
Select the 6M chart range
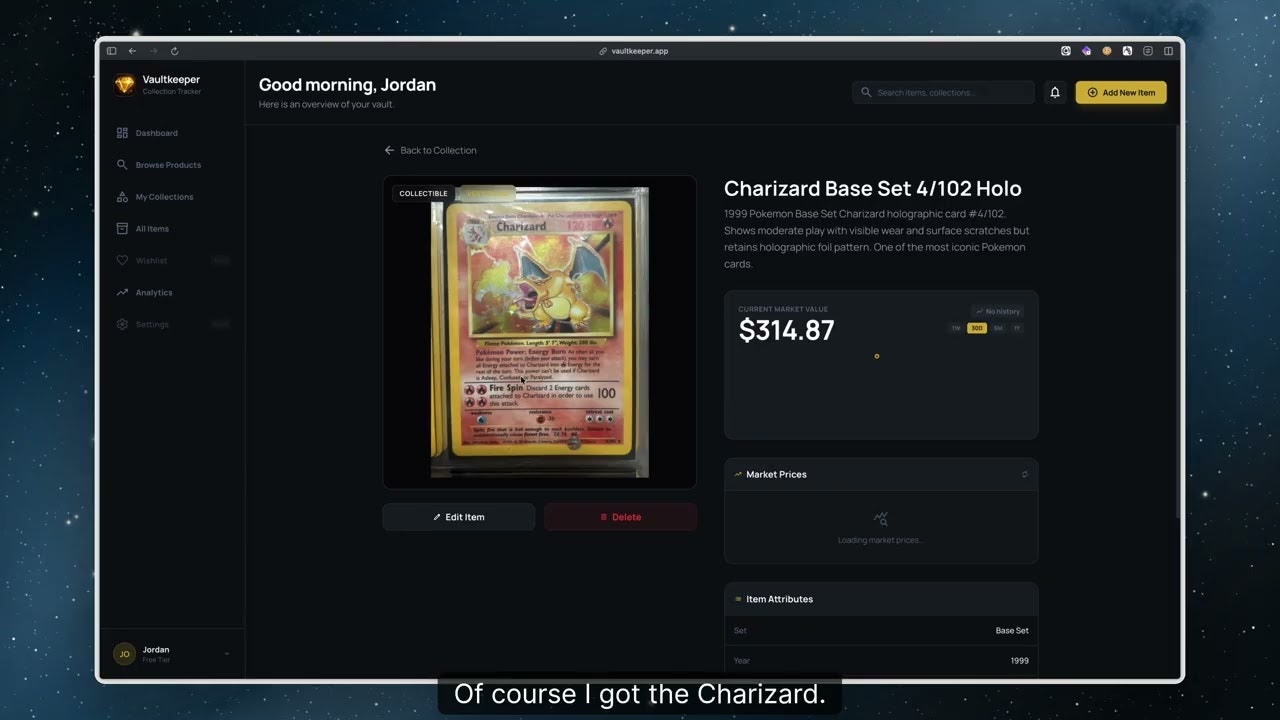(998, 328)
